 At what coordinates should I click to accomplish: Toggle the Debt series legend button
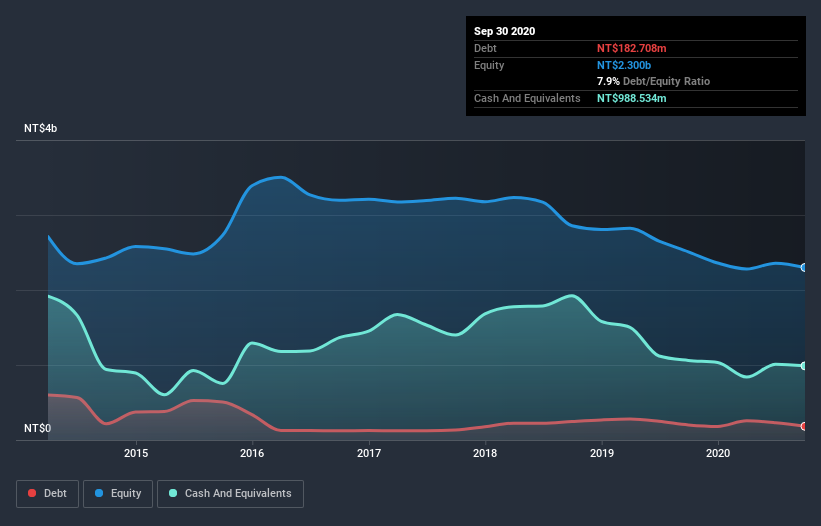tap(48, 494)
